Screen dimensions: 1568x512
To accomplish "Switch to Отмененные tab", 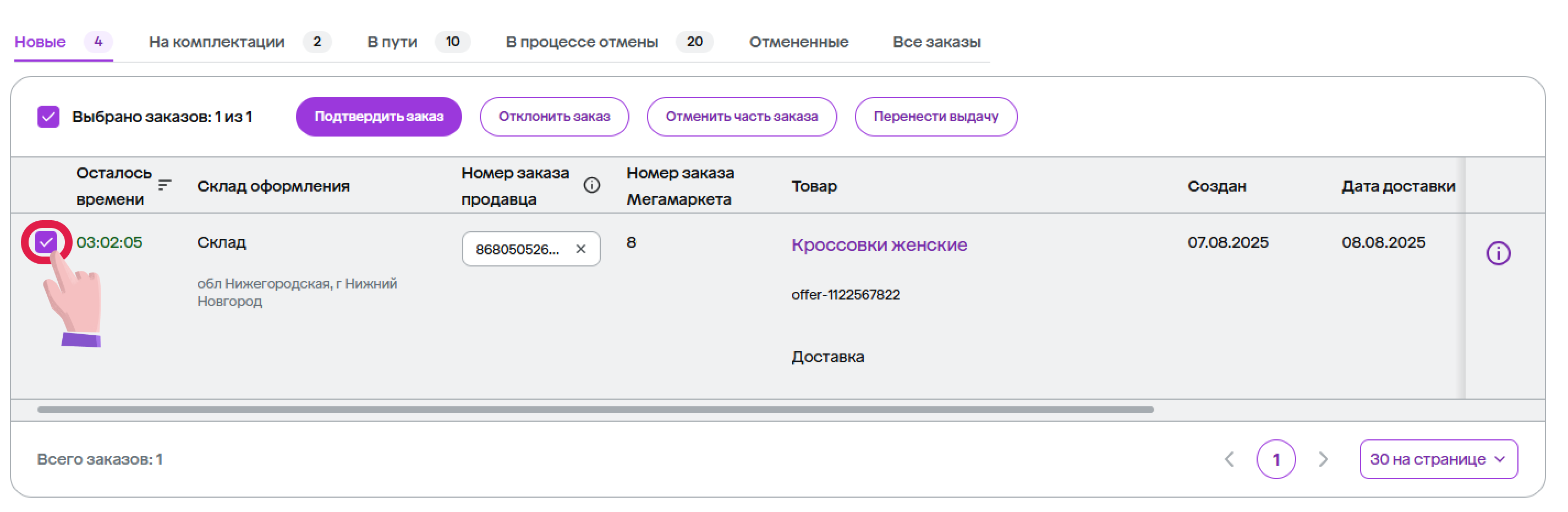I will (798, 42).
